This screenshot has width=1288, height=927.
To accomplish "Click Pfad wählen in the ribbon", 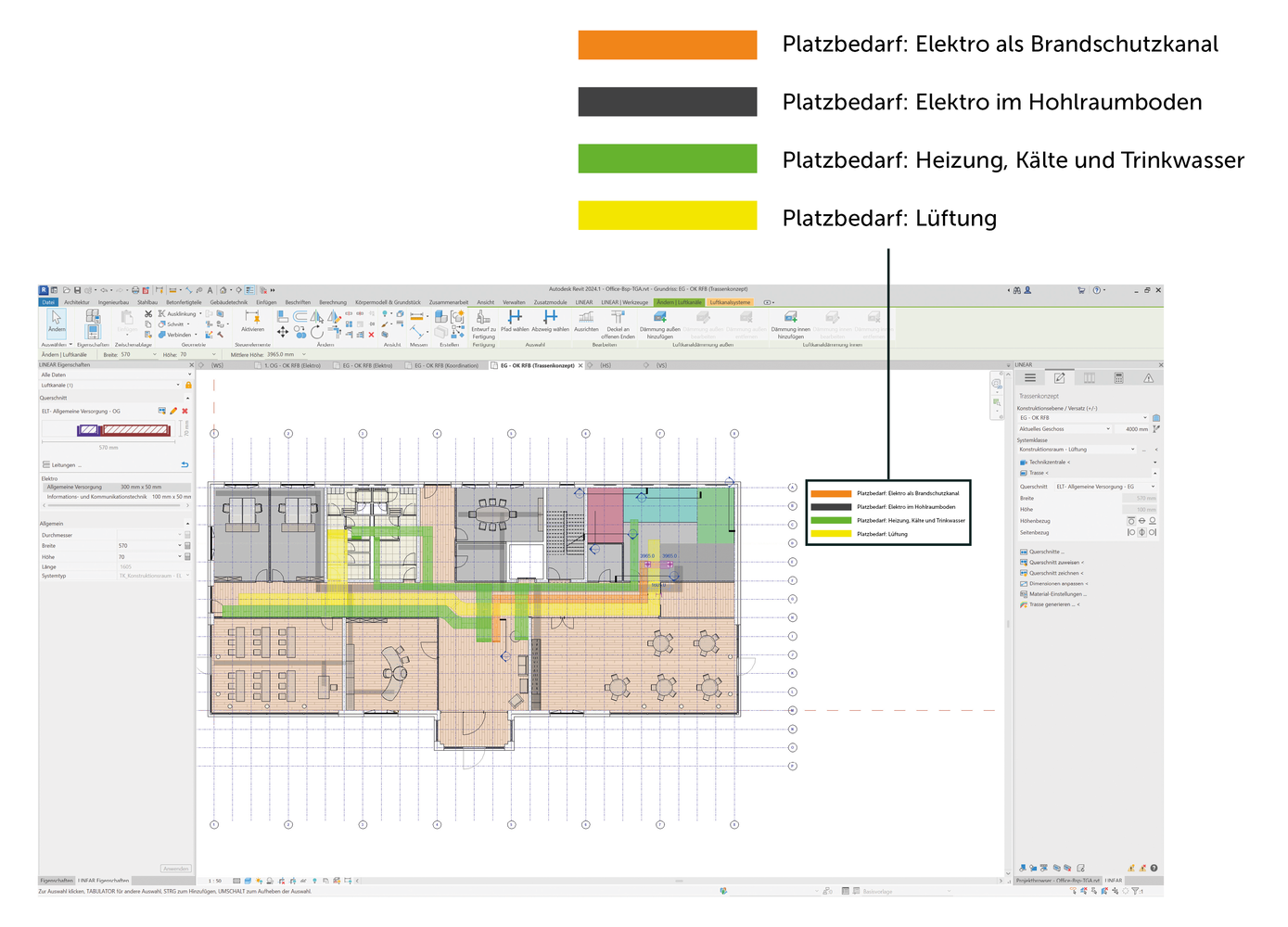I will click(x=515, y=318).
